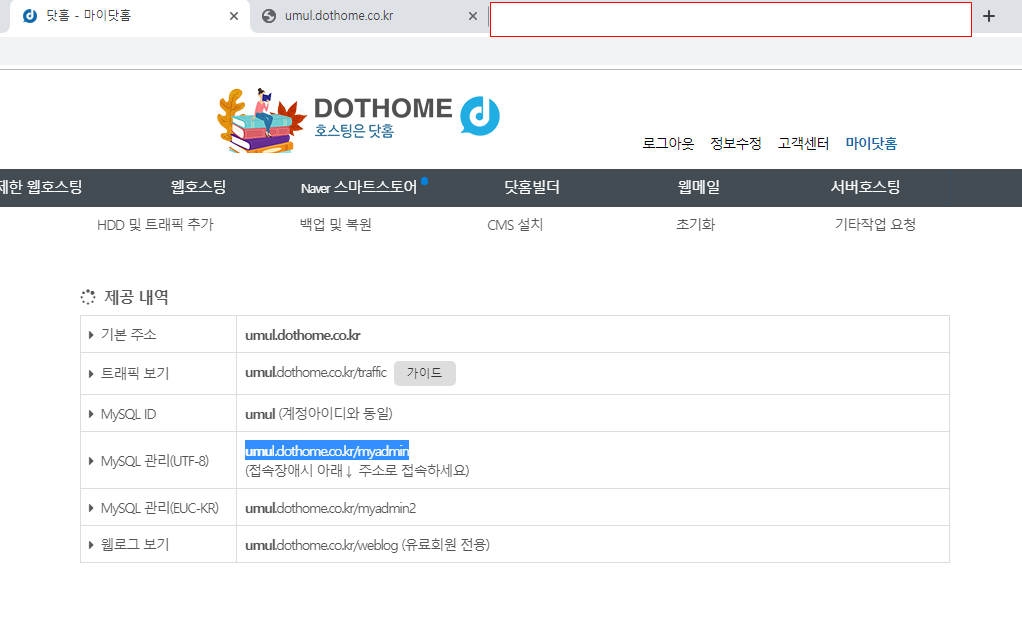Open 닷홈빌더 menu
Viewport: 1022px width, 632px height.
pos(532,188)
